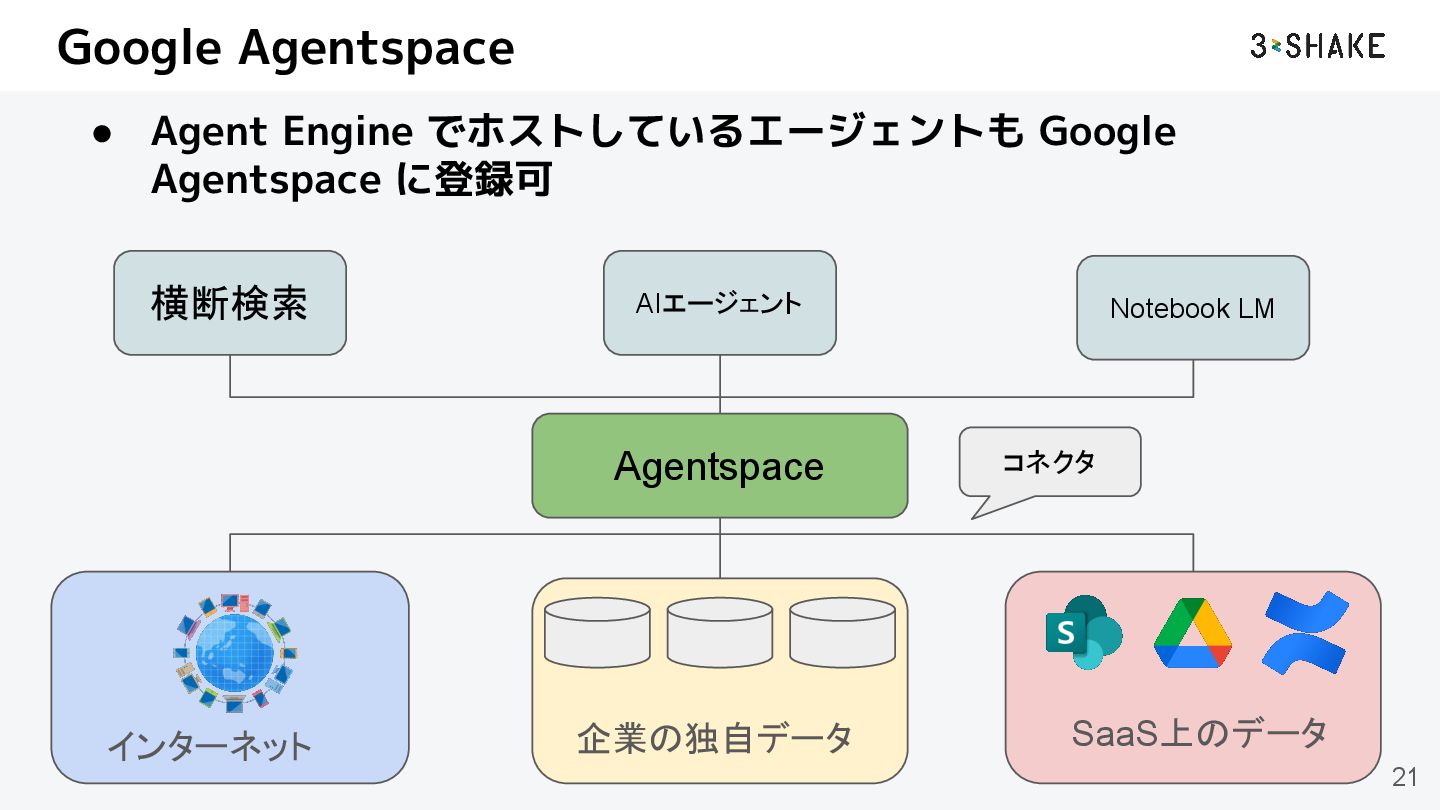This screenshot has height=810, width=1440.
Task: Select the middle database cylinder
Action: coord(719,632)
